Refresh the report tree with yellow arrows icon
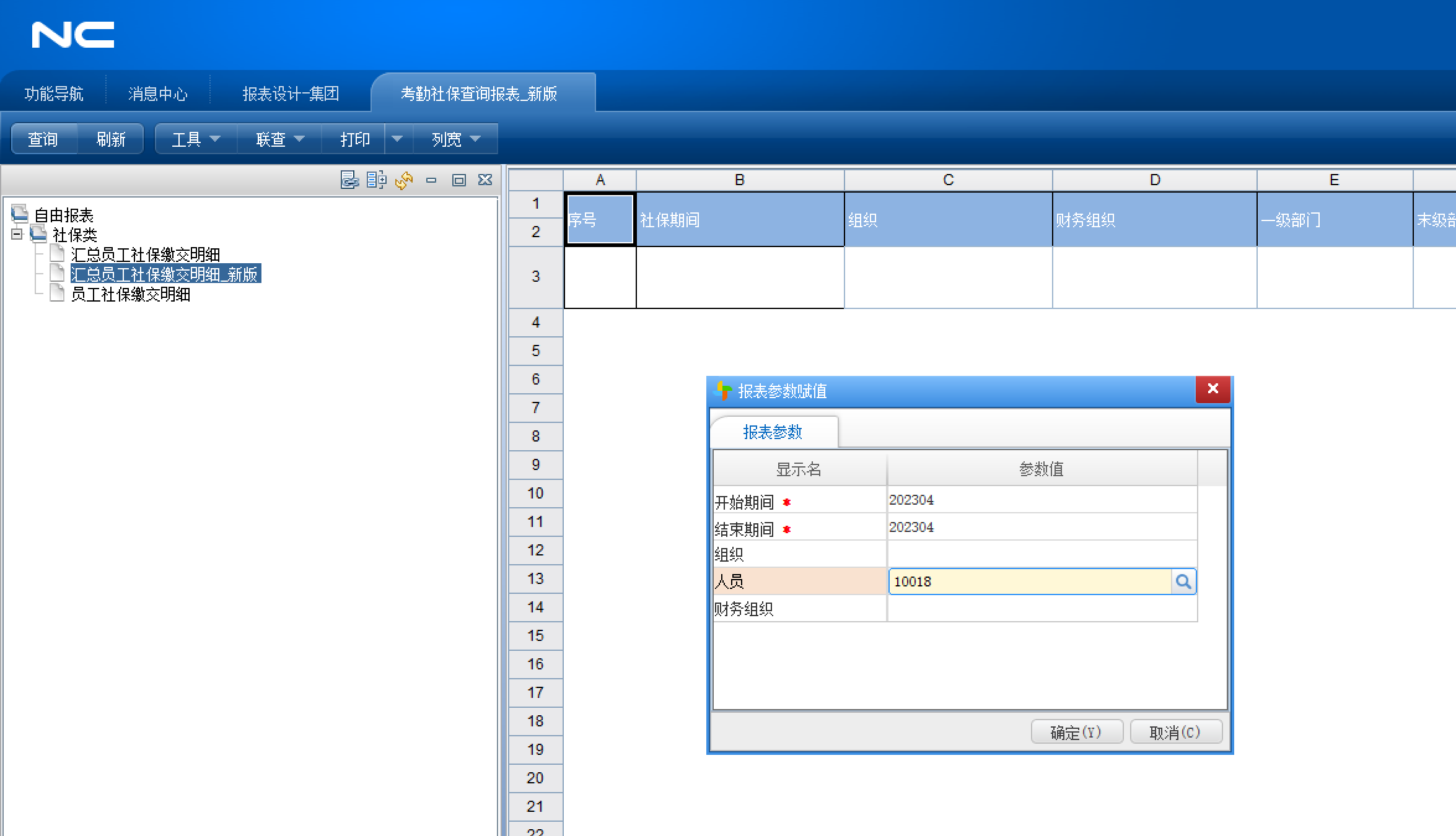 404,180
